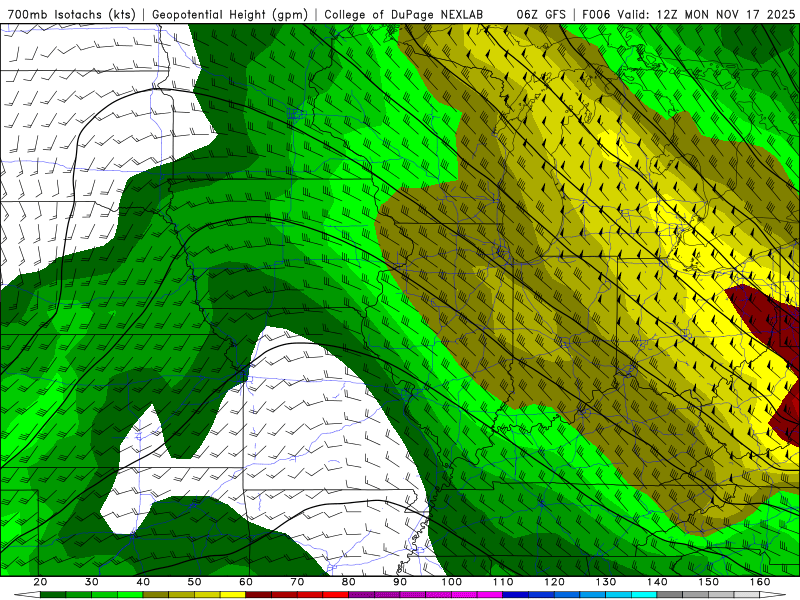Click the bright magenta swatch before 110 knots
This screenshot has width=800, height=600.
point(490,594)
